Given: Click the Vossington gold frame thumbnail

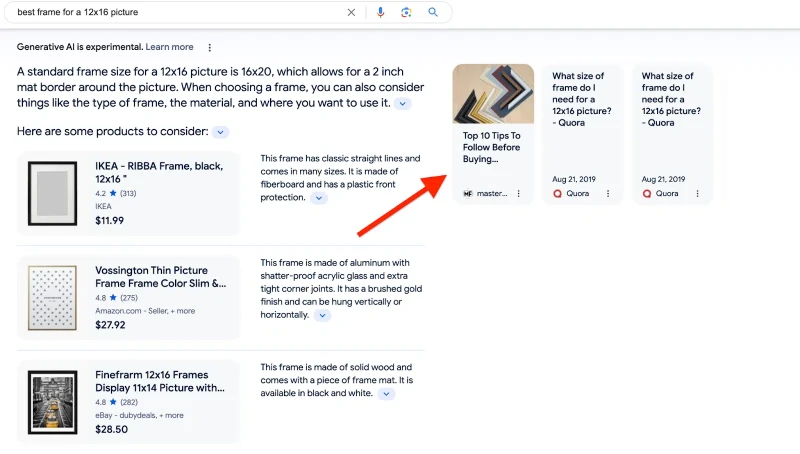Looking at the screenshot, I should pos(53,298).
